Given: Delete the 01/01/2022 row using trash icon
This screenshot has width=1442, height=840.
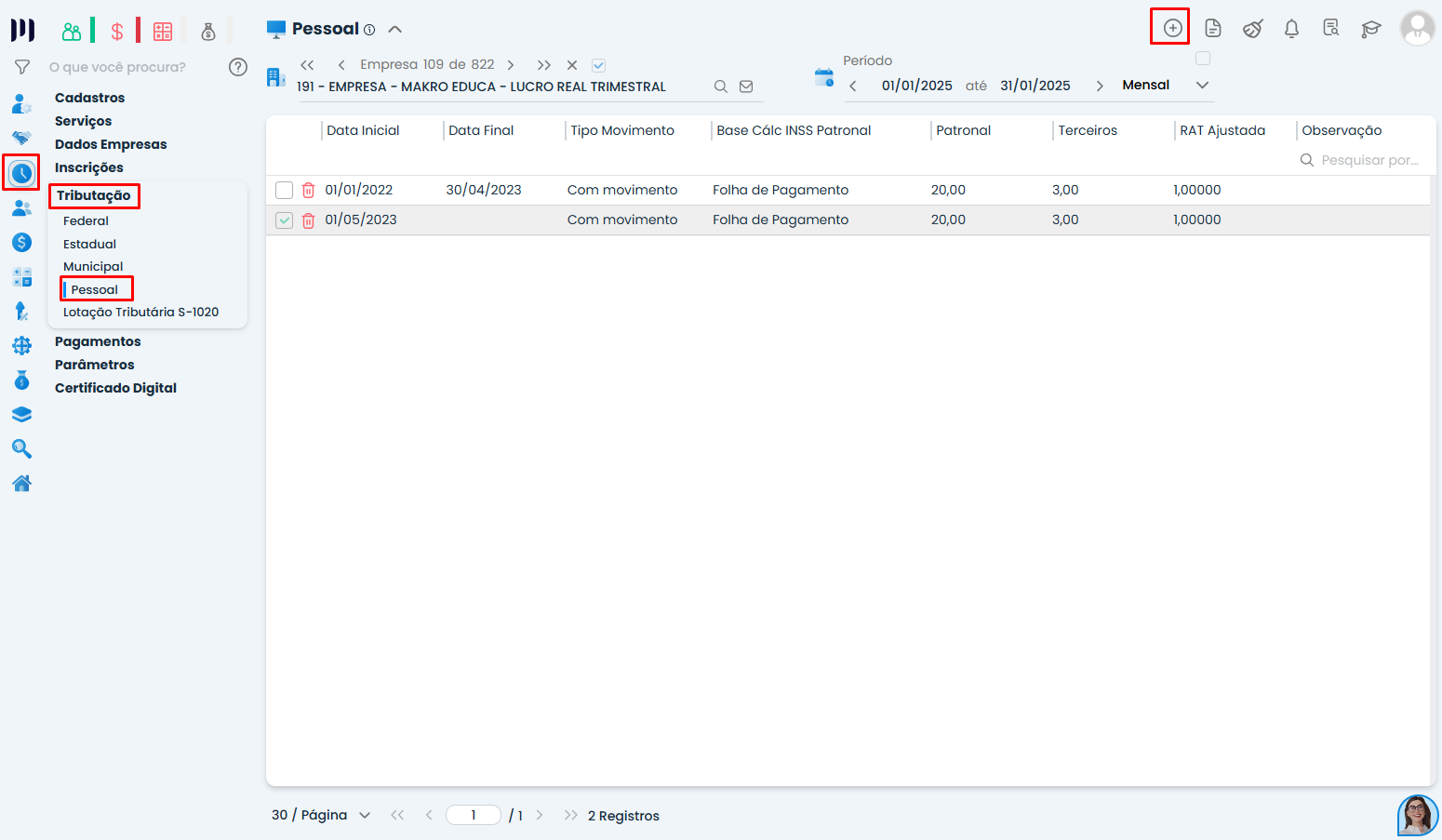Looking at the screenshot, I should pos(308,190).
